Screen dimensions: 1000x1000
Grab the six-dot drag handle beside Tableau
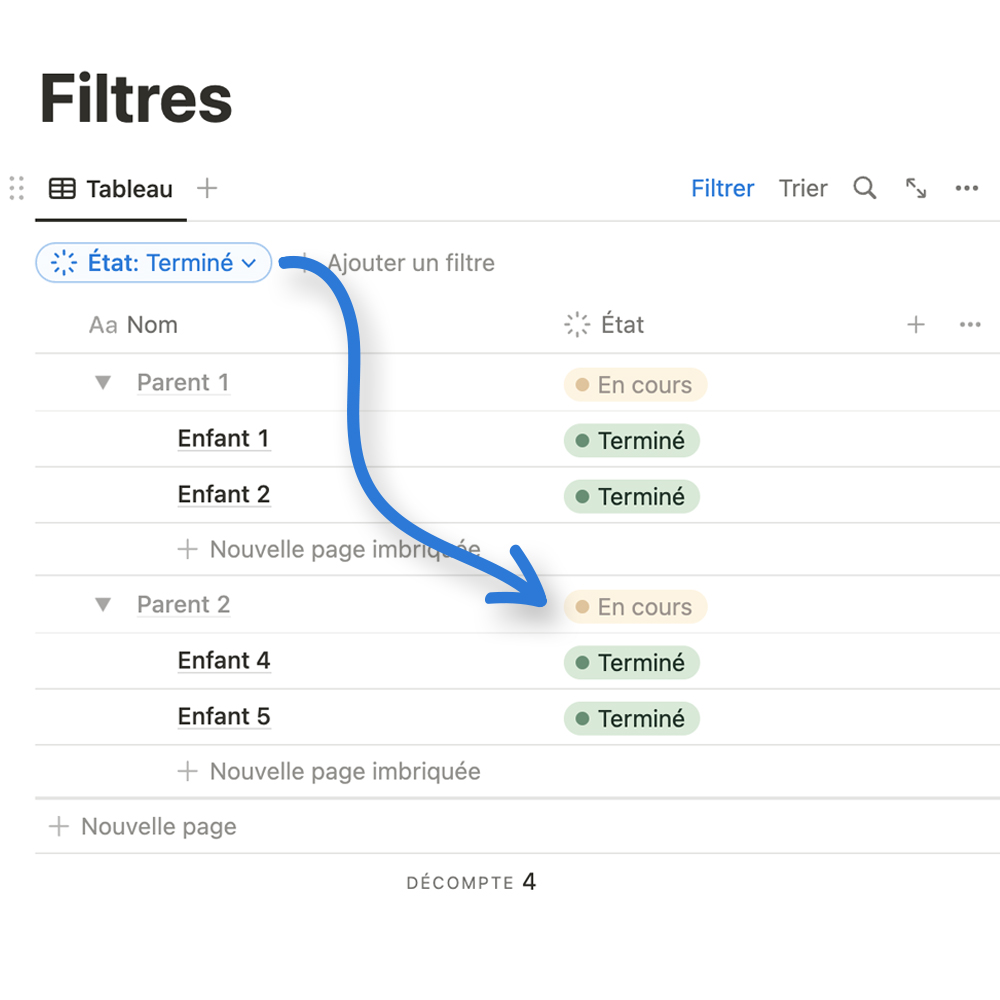coord(17,188)
